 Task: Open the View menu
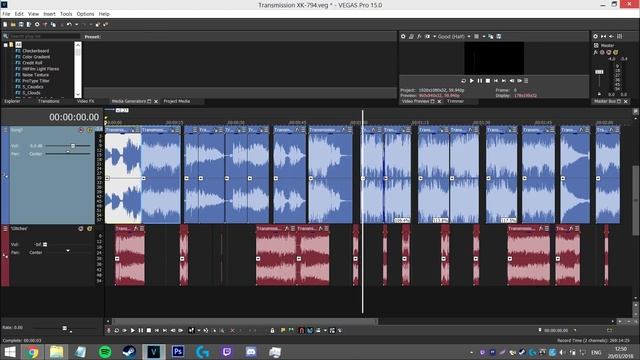[33, 14]
